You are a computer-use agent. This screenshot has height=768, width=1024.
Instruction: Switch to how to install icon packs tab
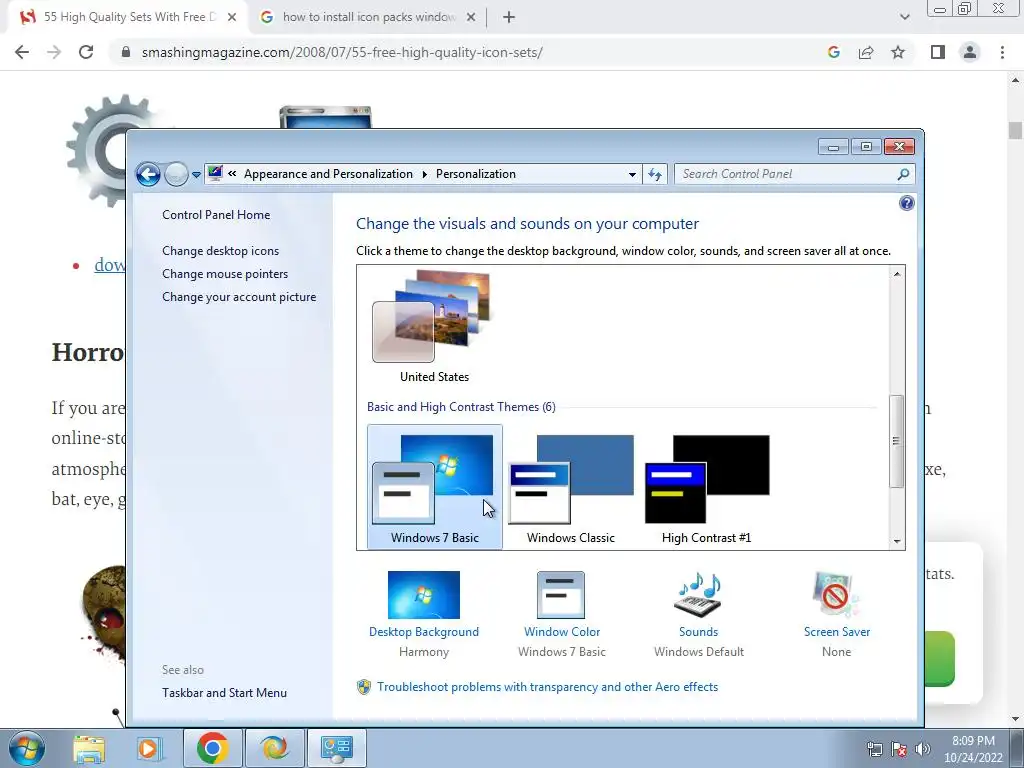point(368,17)
